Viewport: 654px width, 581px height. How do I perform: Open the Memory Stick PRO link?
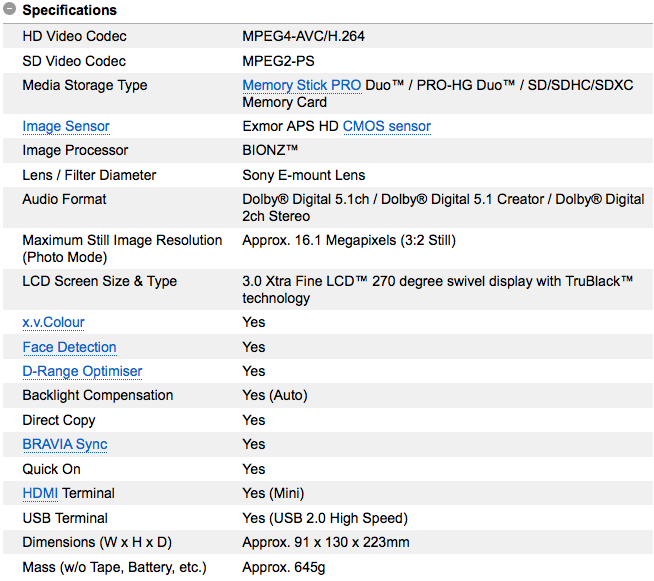click(302, 85)
